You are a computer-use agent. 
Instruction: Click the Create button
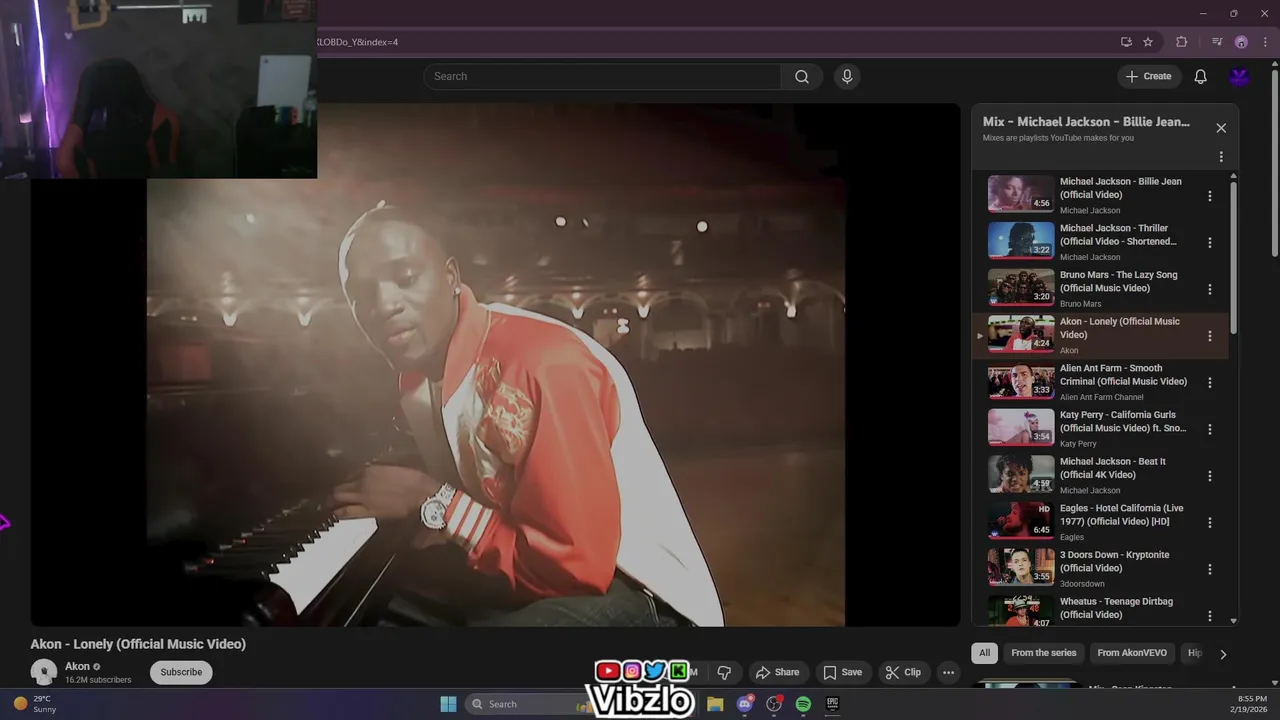pos(1149,77)
